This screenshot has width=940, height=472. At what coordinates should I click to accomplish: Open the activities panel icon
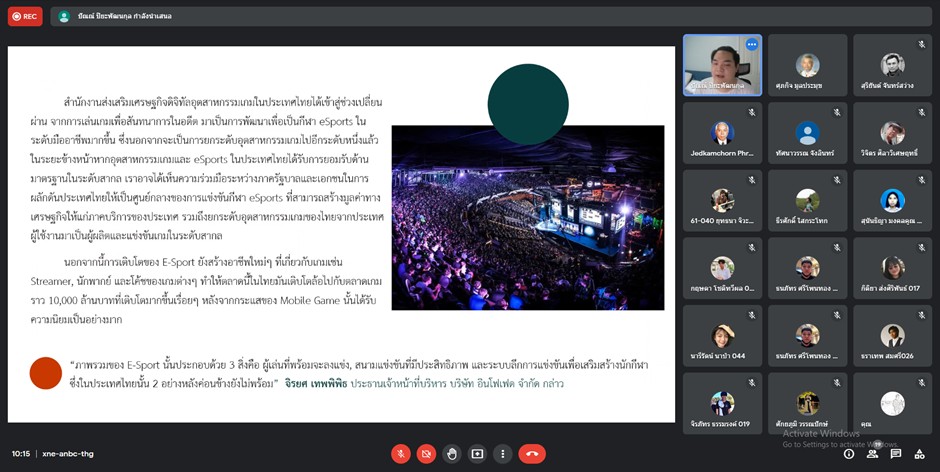tap(919, 454)
